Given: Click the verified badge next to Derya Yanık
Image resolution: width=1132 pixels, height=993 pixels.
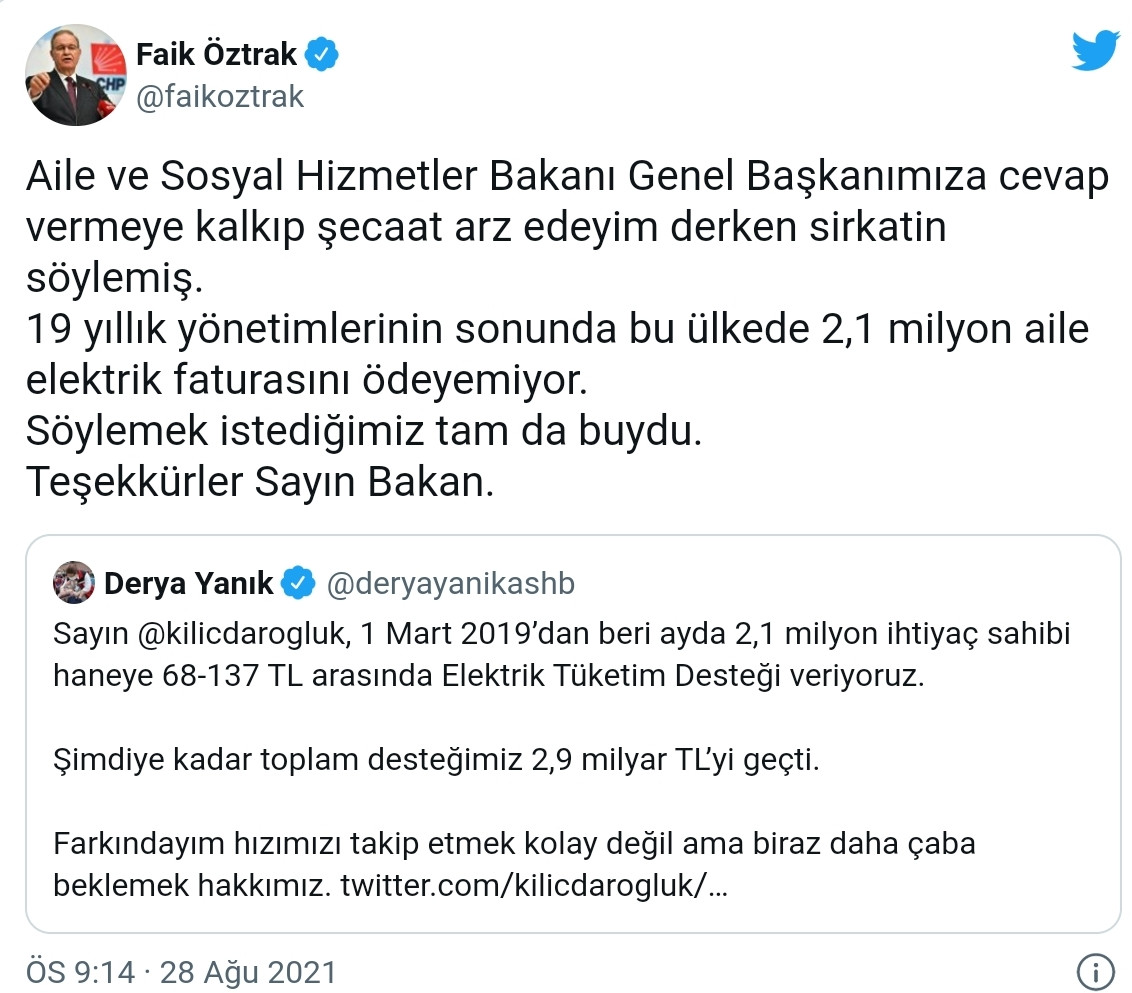Looking at the screenshot, I should tap(296, 582).
